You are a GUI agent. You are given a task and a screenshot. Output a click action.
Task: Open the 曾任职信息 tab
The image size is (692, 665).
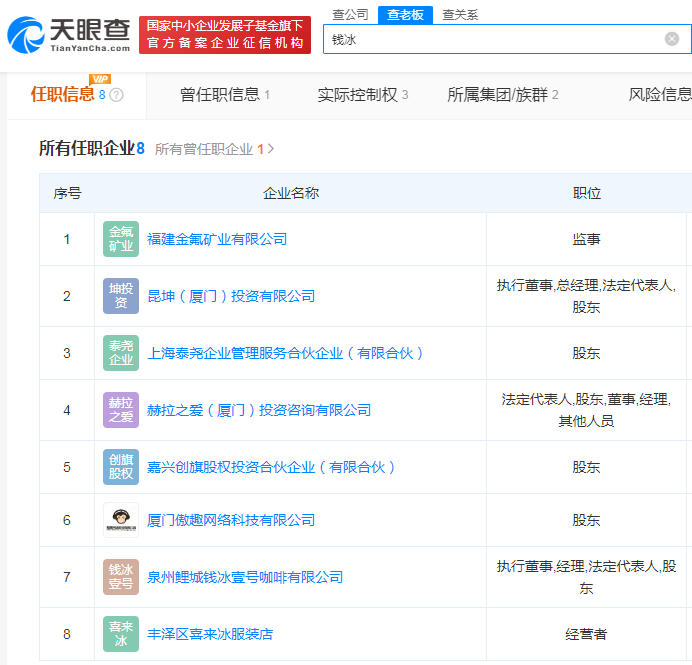(225, 95)
